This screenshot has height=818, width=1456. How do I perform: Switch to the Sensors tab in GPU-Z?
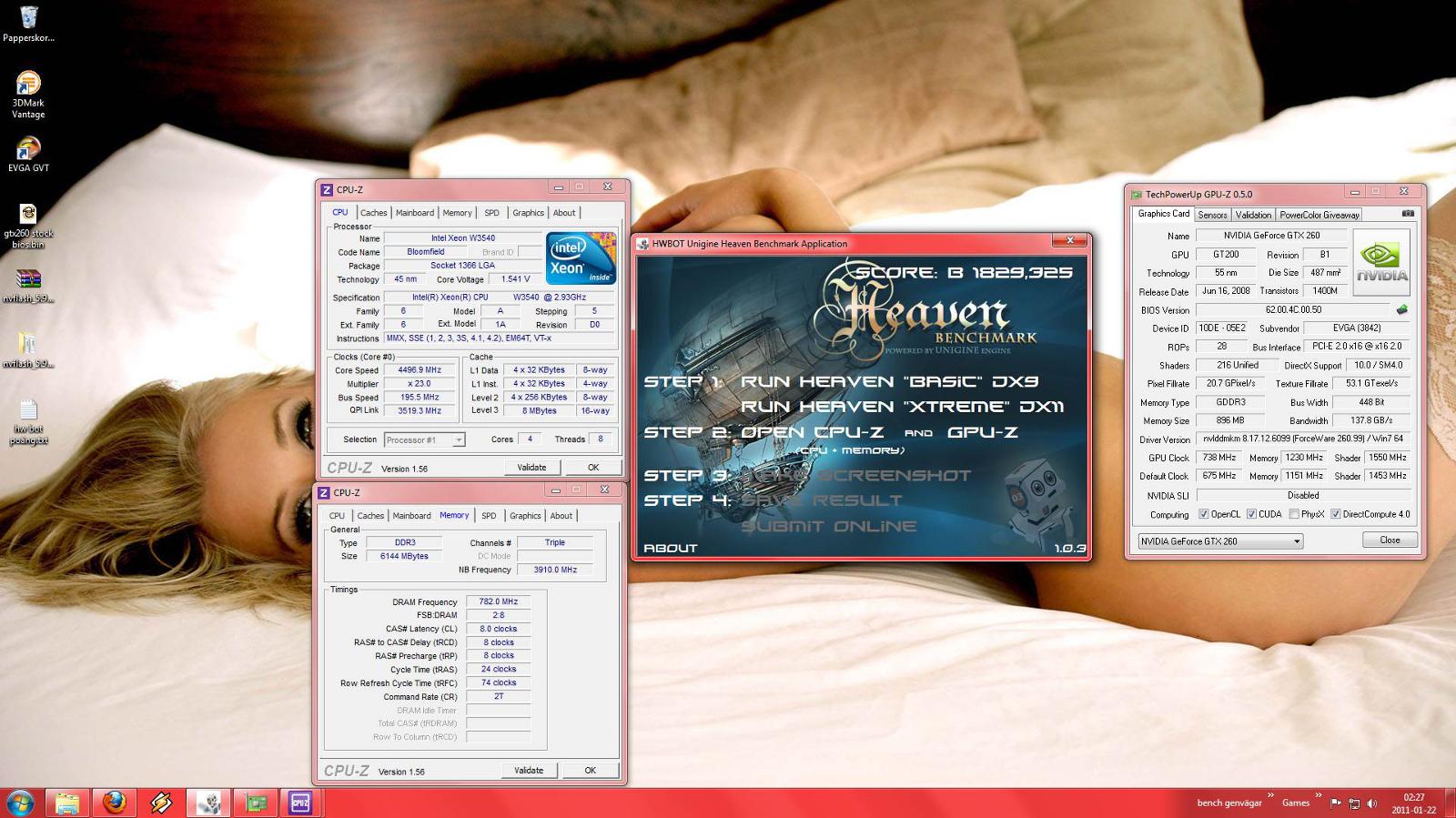[x=1212, y=215]
